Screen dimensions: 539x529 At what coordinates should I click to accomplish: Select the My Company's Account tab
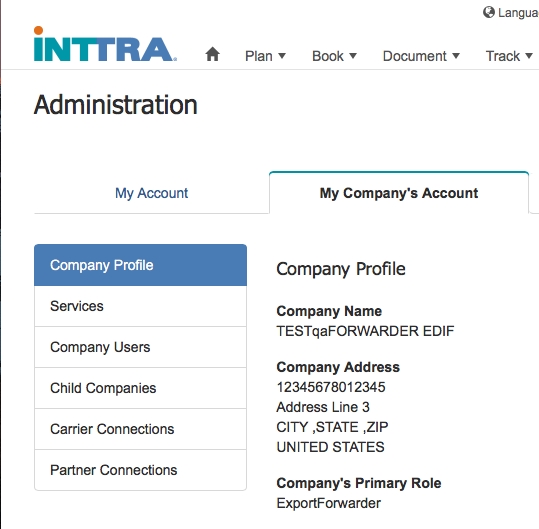point(399,193)
